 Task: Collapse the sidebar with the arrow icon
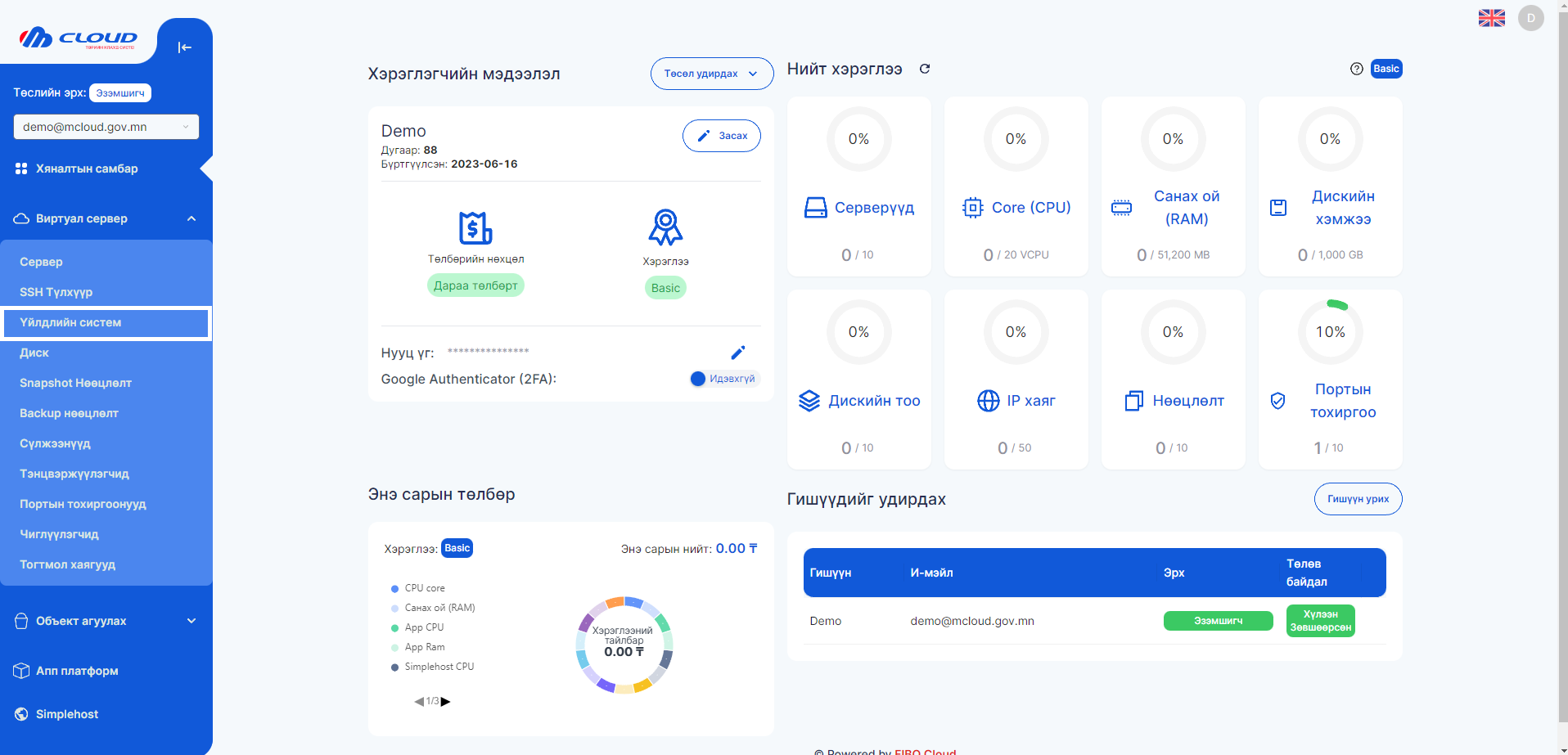coord(184,47)
